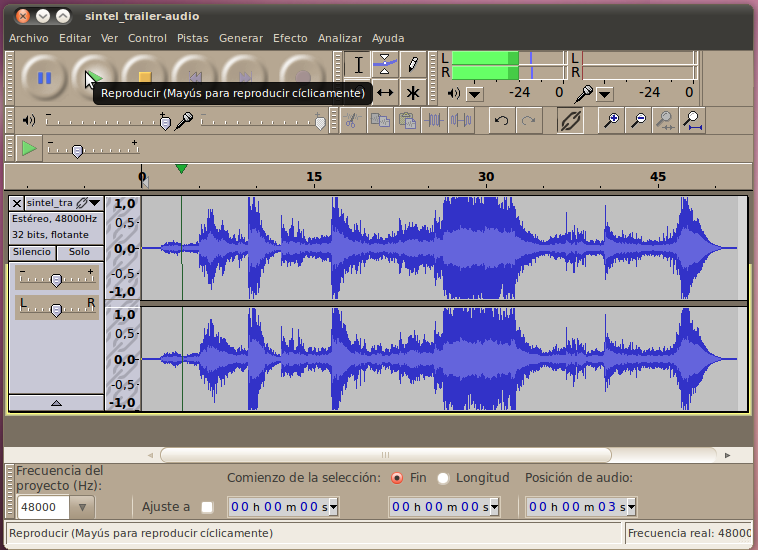This screenshot has width=758, height=550.
Task: Open the sintel_tra track dropdown menu
Action: click(95, 203)
